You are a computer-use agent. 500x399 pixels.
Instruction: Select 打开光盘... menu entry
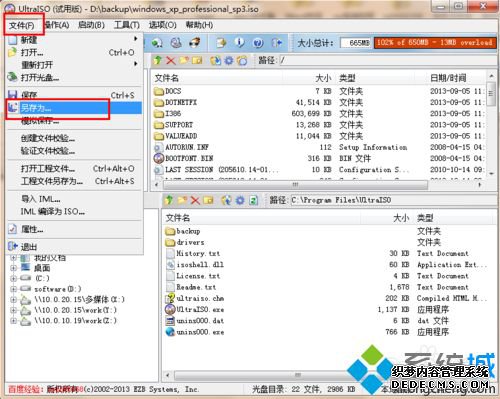[x=75, y=77]
